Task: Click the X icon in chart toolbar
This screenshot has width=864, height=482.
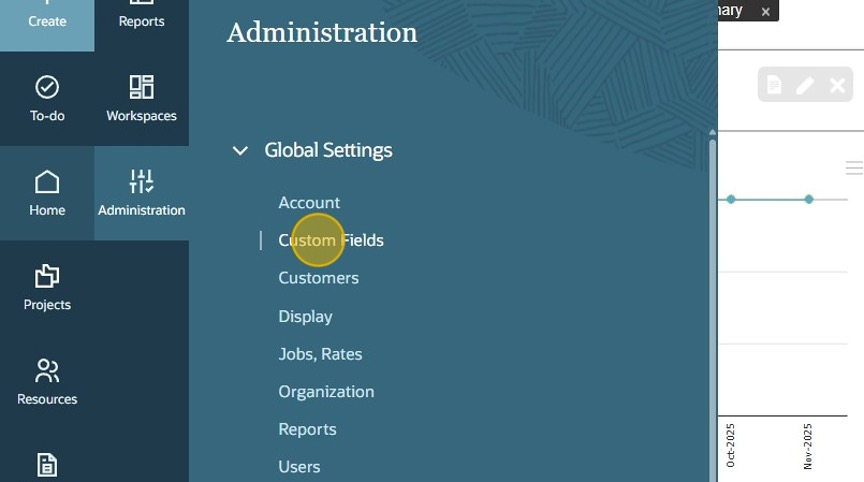Action: pos(837,86)
